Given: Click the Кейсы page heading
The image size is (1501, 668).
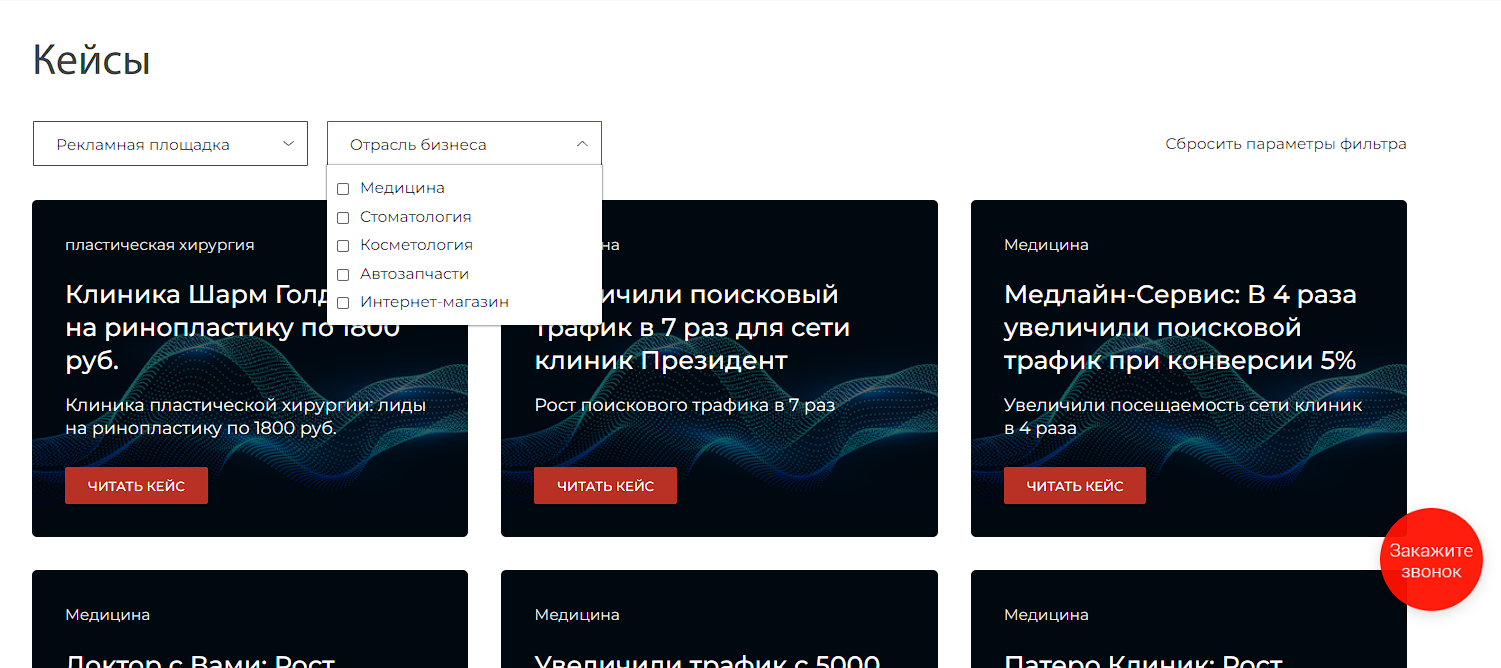Looking at the screenshot, I should click(91, 61).
